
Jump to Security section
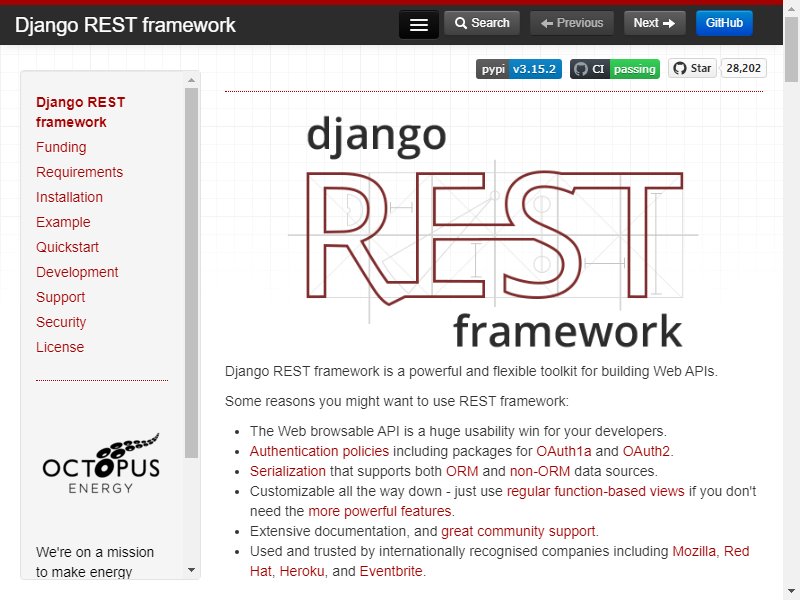point(61,322)
